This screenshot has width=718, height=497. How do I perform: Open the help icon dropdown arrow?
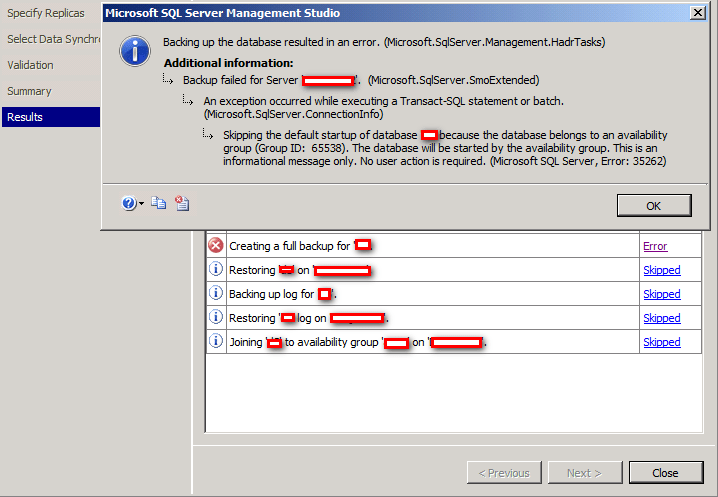pyautogui.click(x=141, y=203)
